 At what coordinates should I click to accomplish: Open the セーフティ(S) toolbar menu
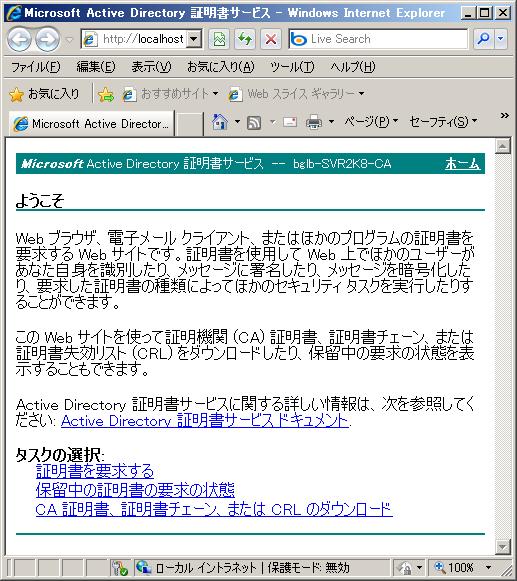pos(443,122)
